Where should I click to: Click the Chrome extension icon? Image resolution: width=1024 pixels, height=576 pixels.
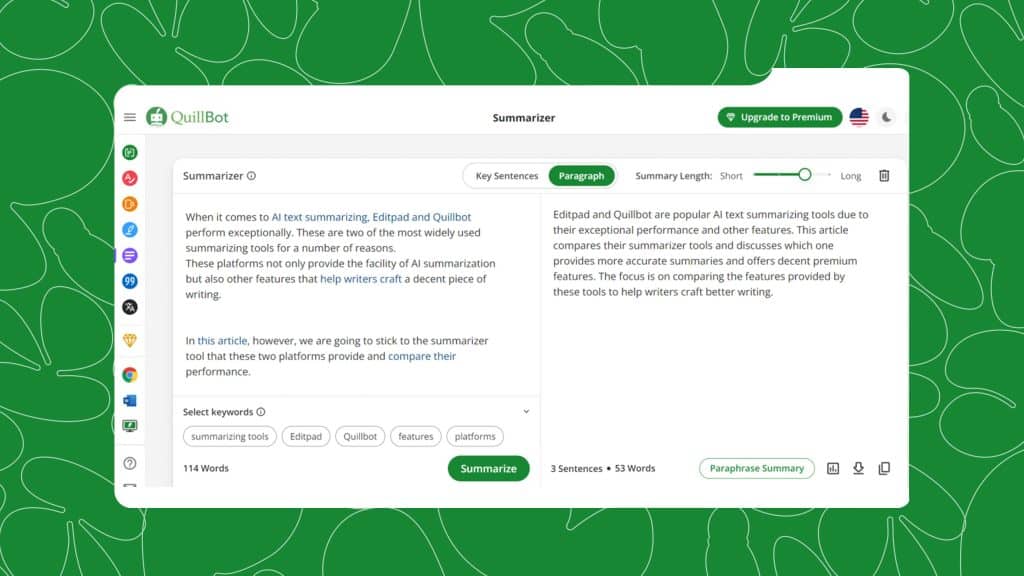tap(130, 375)
